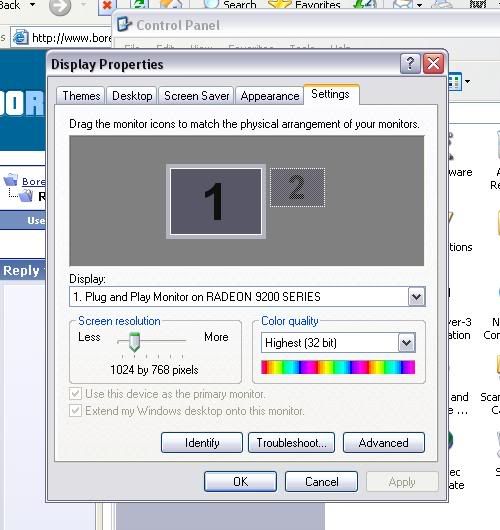Open the Themes tab

click(81, 96)
